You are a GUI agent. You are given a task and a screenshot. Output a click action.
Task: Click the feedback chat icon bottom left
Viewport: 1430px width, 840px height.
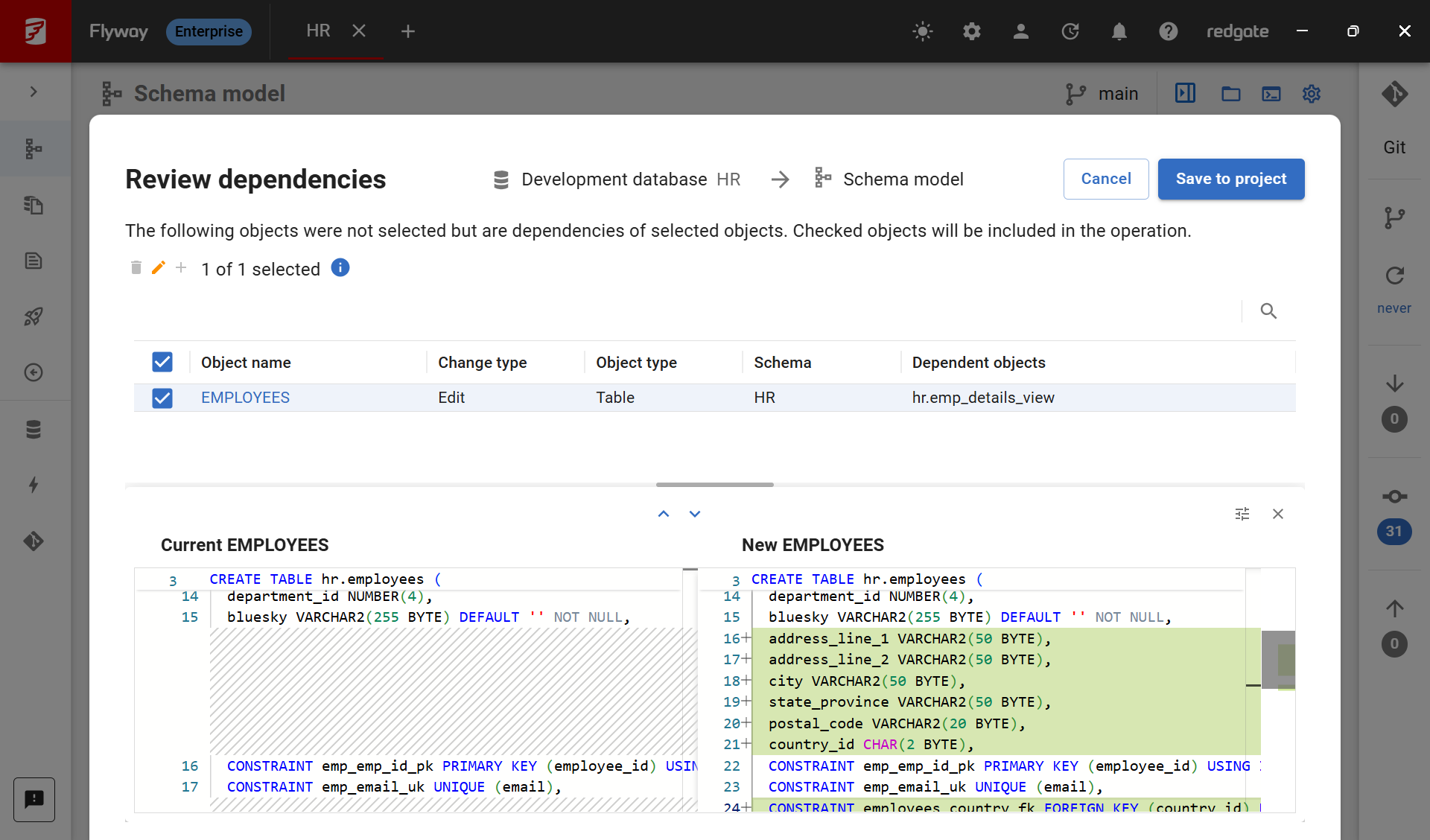34,800
